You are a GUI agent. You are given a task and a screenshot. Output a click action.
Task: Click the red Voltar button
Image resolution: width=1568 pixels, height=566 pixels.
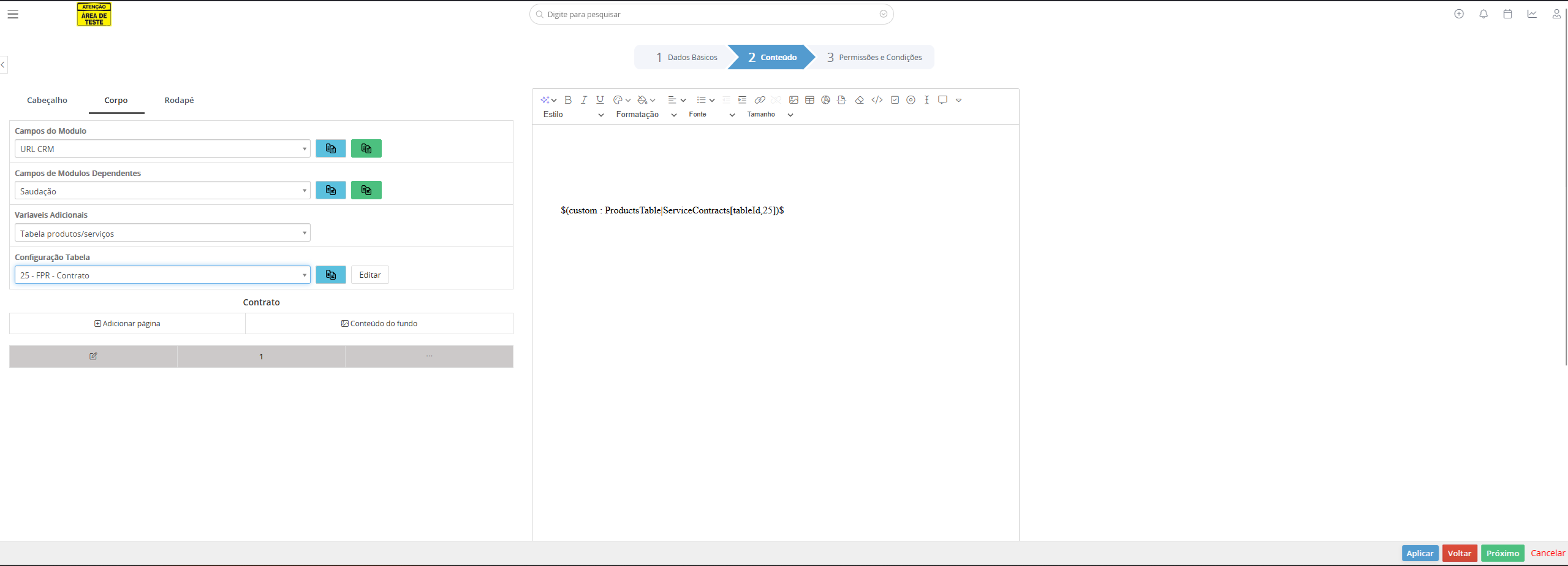(x=1460, y=553)
